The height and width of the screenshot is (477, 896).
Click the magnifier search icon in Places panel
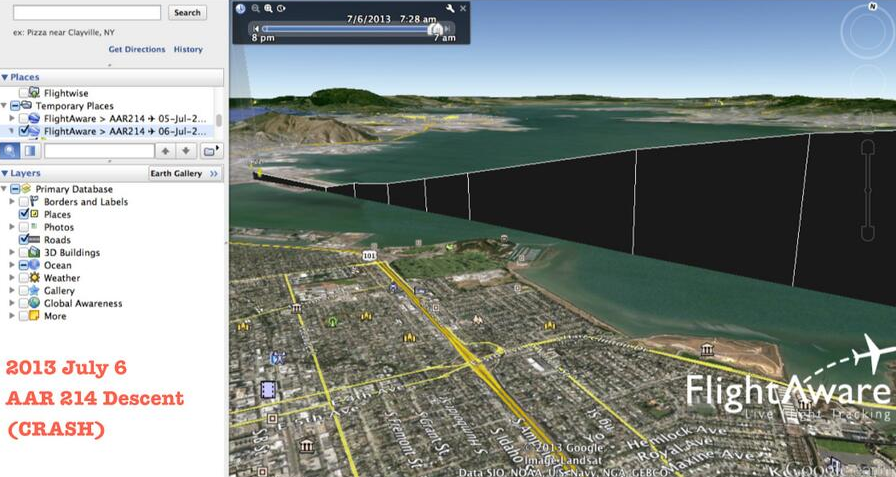point(10,151)
